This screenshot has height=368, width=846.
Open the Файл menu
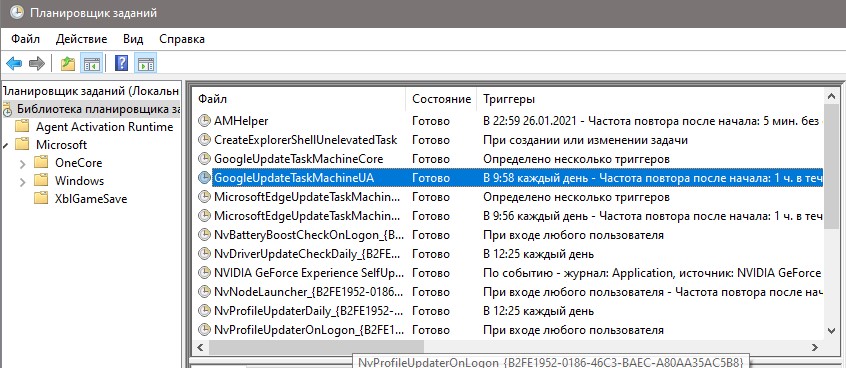(25, 39)
